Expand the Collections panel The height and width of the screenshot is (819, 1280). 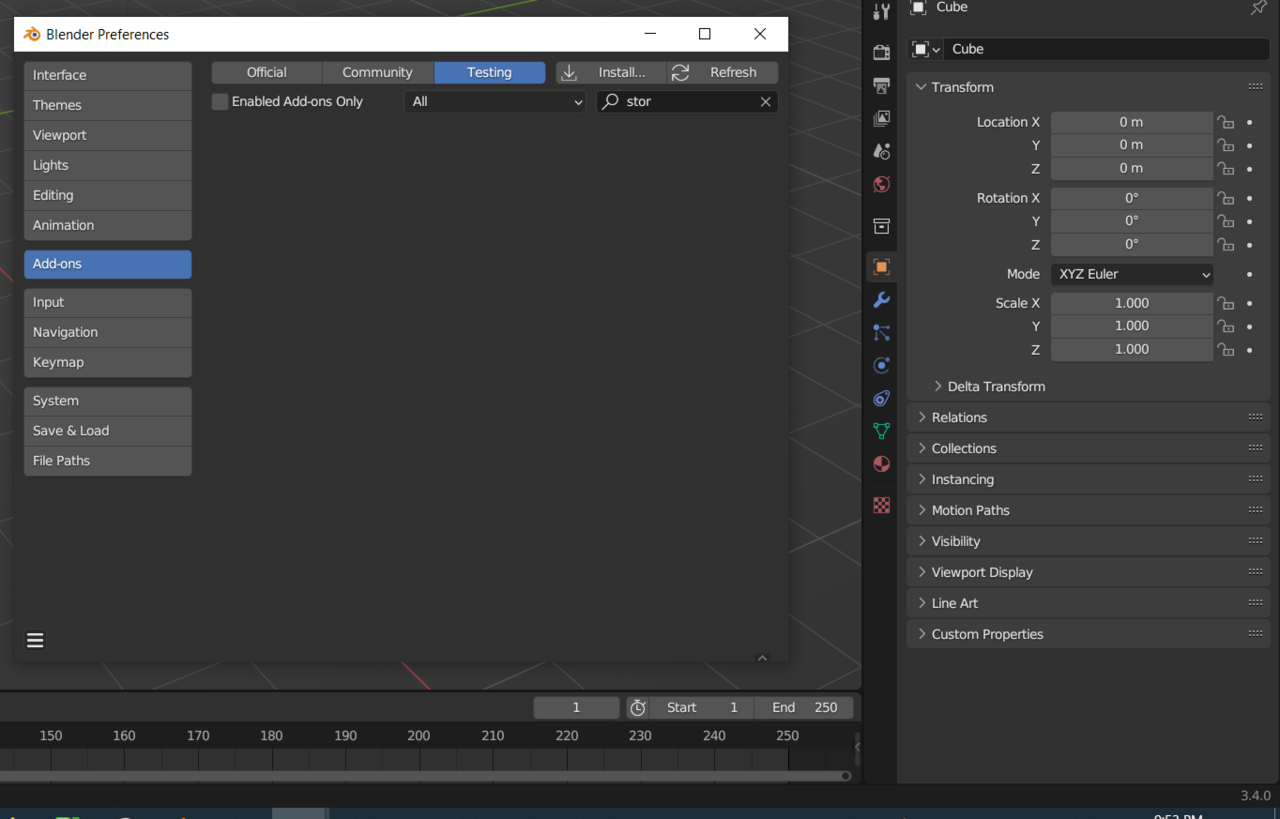pyautogui.click(x=921, y=448)
